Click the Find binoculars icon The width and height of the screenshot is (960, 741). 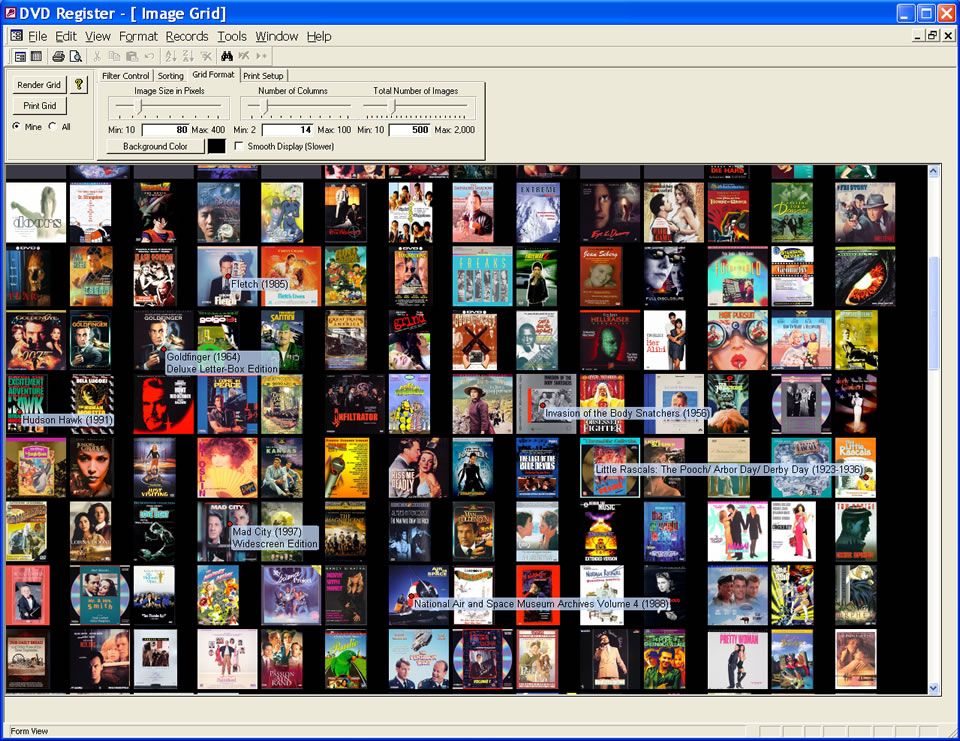click(x=227, y=56)
